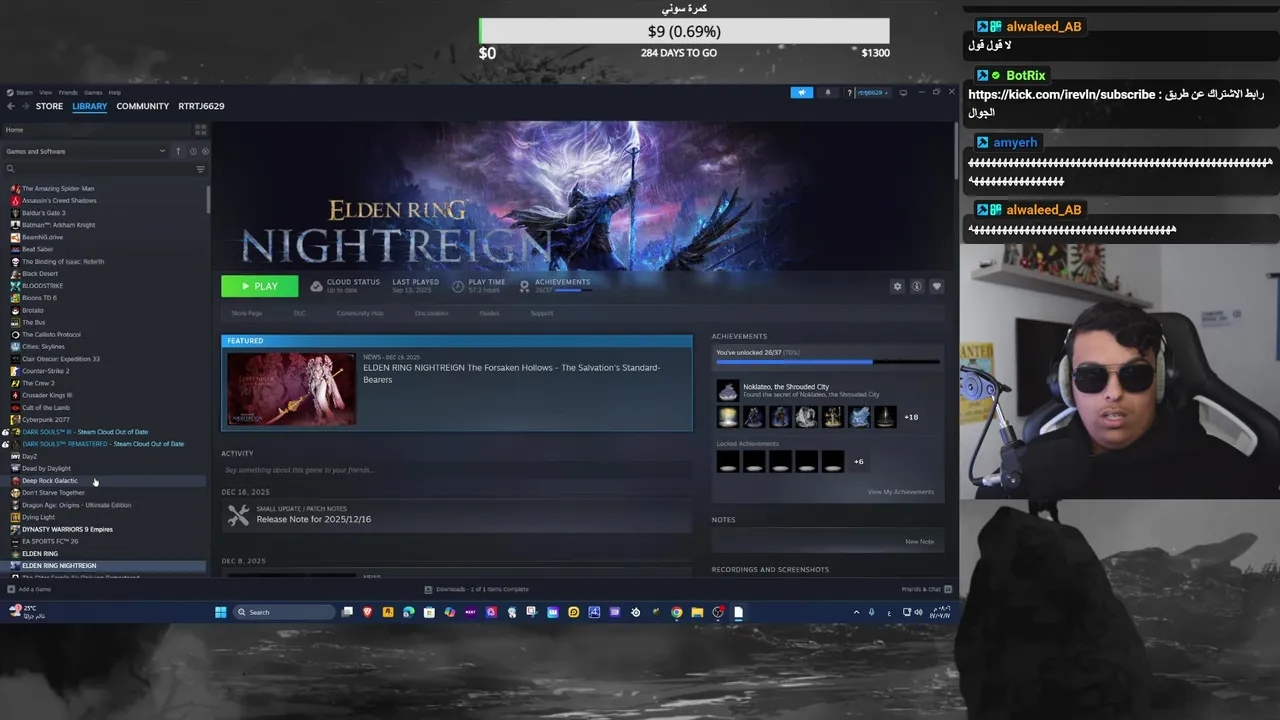Viewport: 1280px width, 720px height.
Task: Open Google Chrome from taskbar
Action: [676, 612]
